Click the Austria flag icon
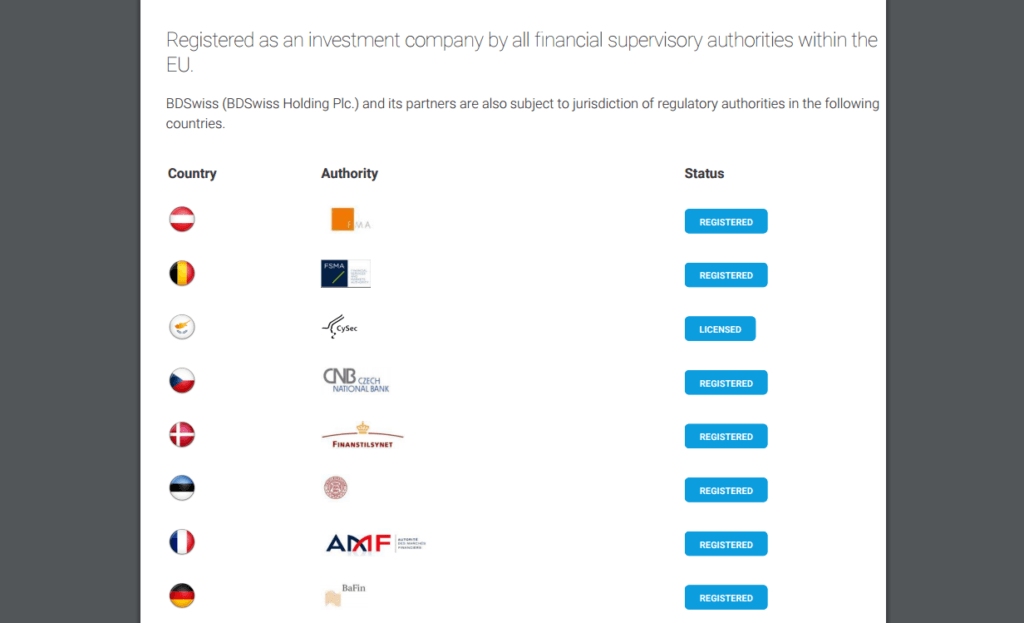 (x=182, y=219)
